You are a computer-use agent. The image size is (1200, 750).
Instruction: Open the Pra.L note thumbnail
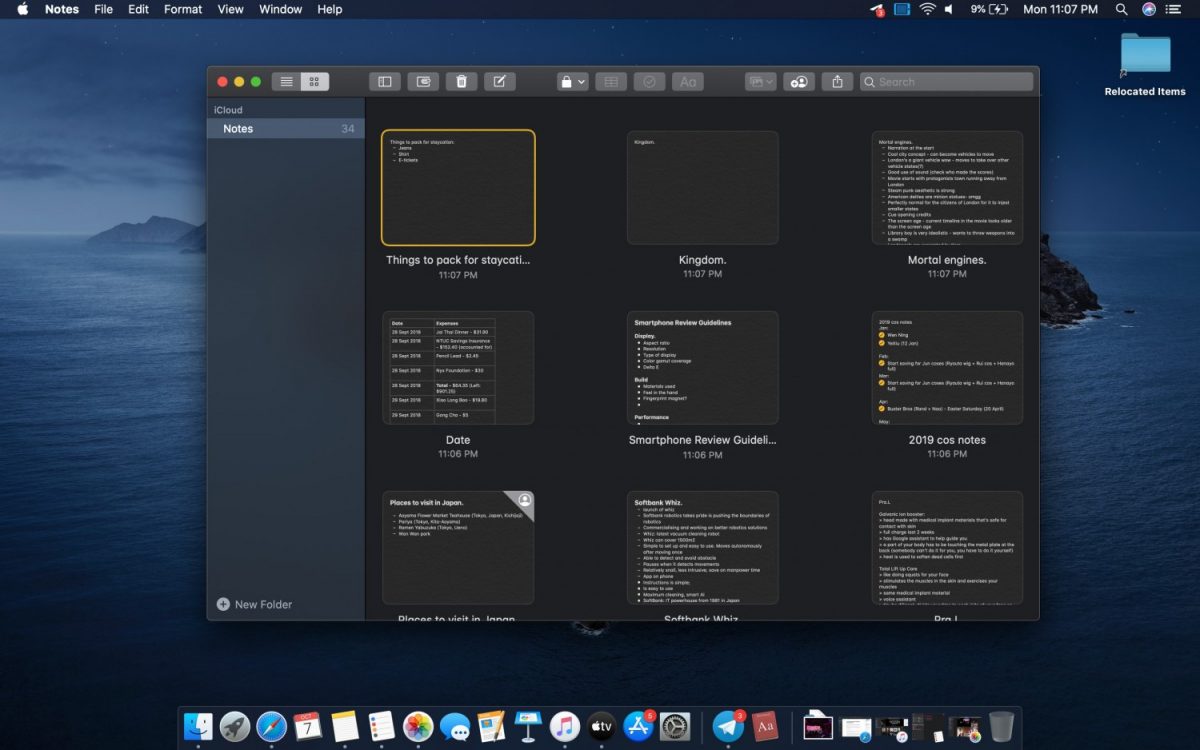[947, 547]
